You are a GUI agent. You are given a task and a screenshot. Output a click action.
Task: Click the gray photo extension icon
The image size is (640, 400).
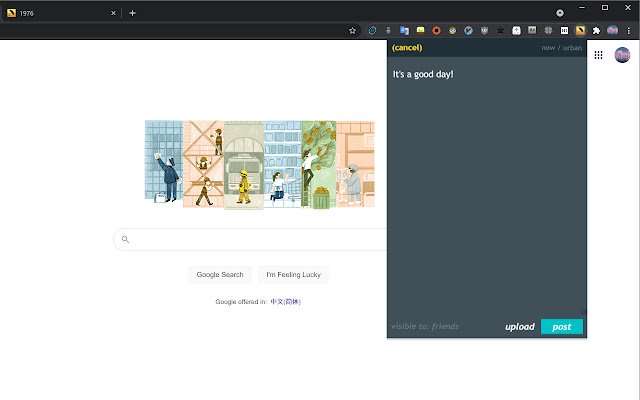coord(532,30)
